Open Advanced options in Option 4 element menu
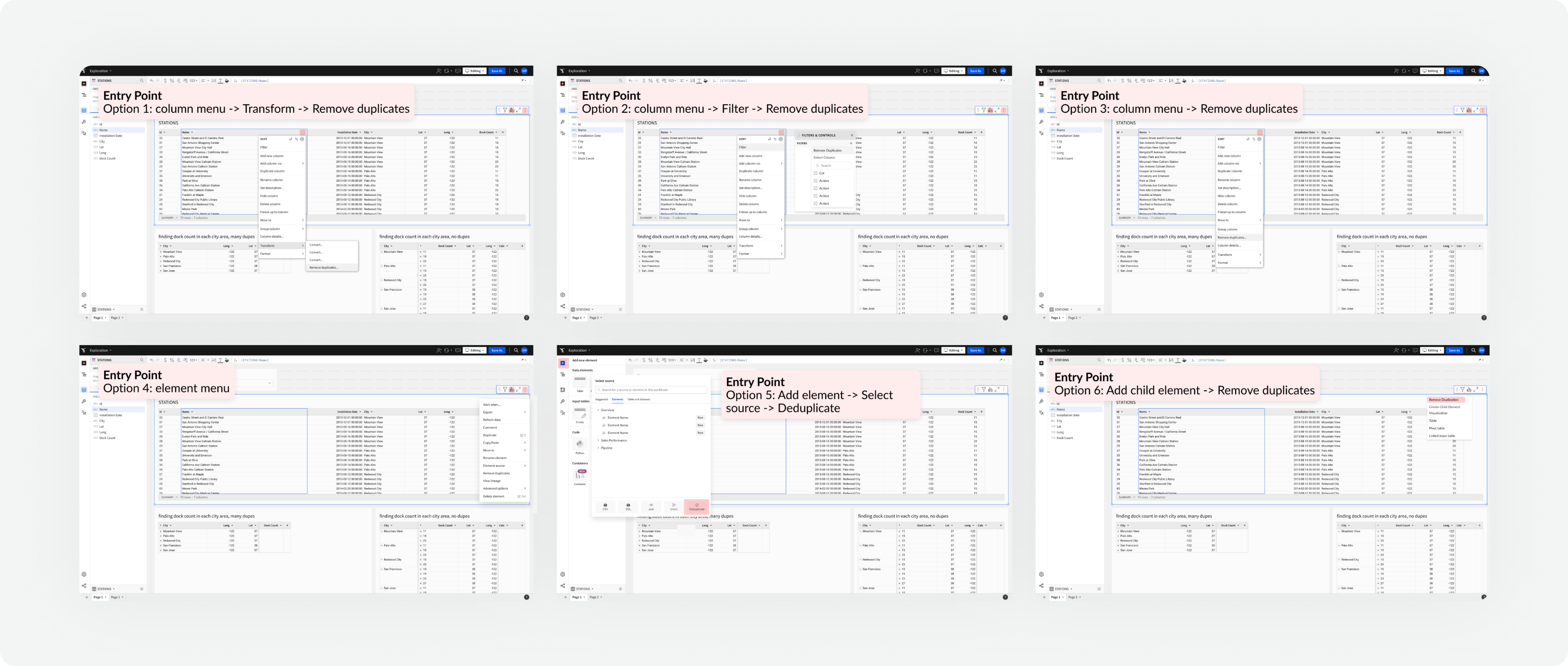 (x=504, y=489)
